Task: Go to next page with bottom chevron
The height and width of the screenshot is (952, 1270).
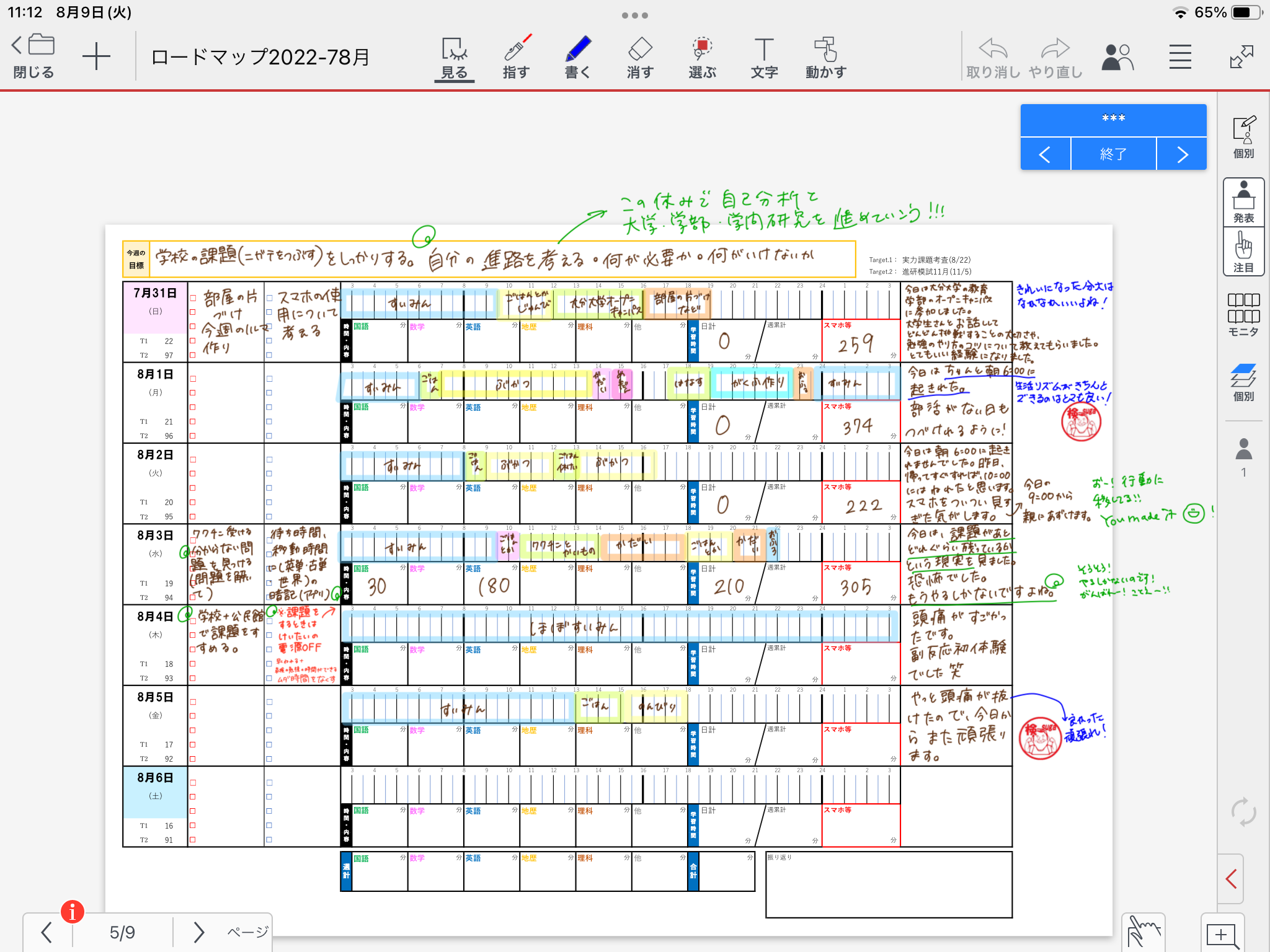Action: [x=198, y=932]
